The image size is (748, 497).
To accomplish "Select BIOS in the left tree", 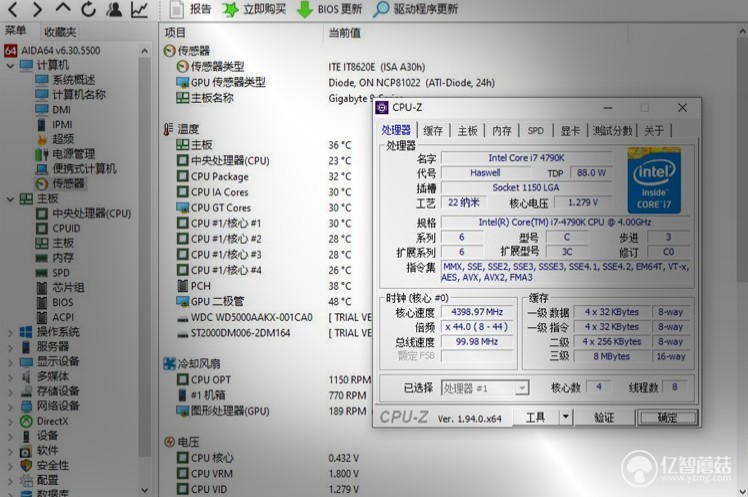I will click(x=55, y=302).
